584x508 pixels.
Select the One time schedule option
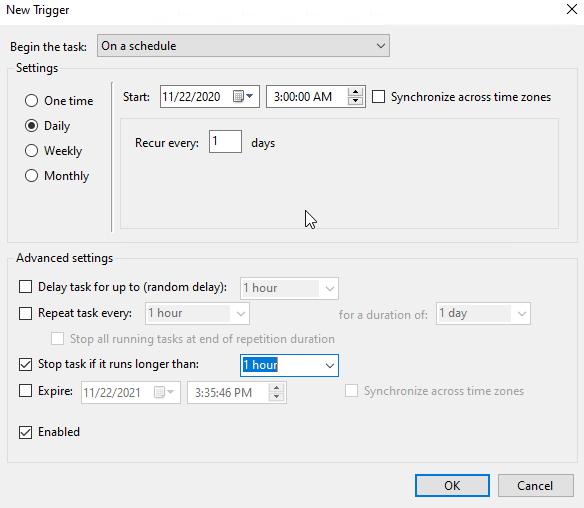point(31,101)
